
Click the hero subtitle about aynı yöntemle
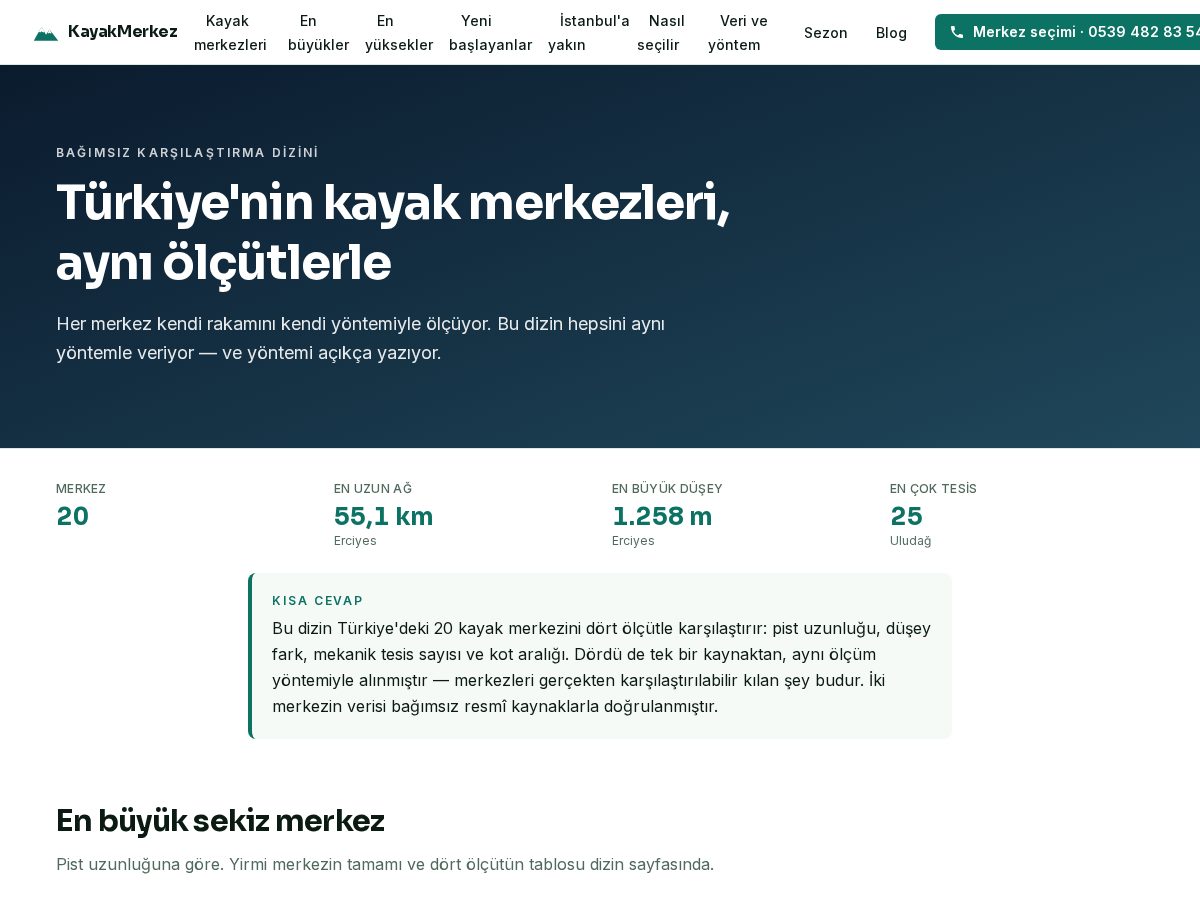click(361, 338)
